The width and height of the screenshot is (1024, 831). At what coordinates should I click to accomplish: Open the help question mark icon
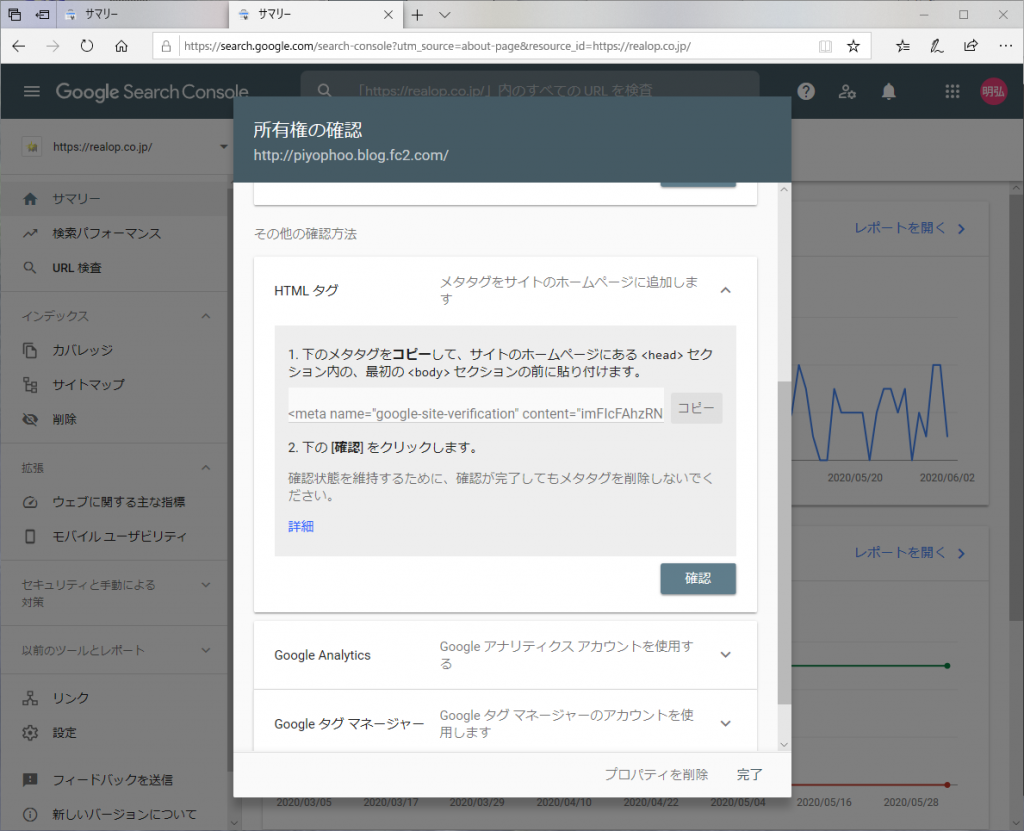(806, 91)
